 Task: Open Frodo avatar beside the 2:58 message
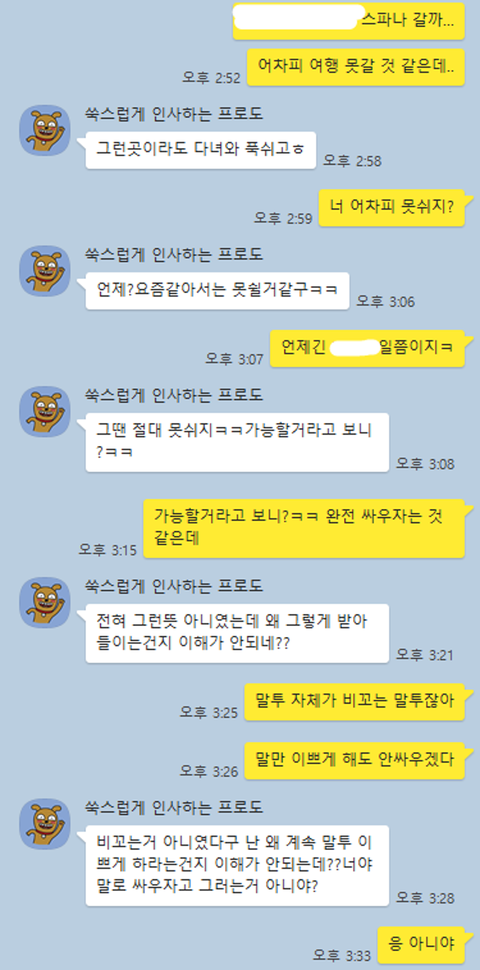click(45, 130)
